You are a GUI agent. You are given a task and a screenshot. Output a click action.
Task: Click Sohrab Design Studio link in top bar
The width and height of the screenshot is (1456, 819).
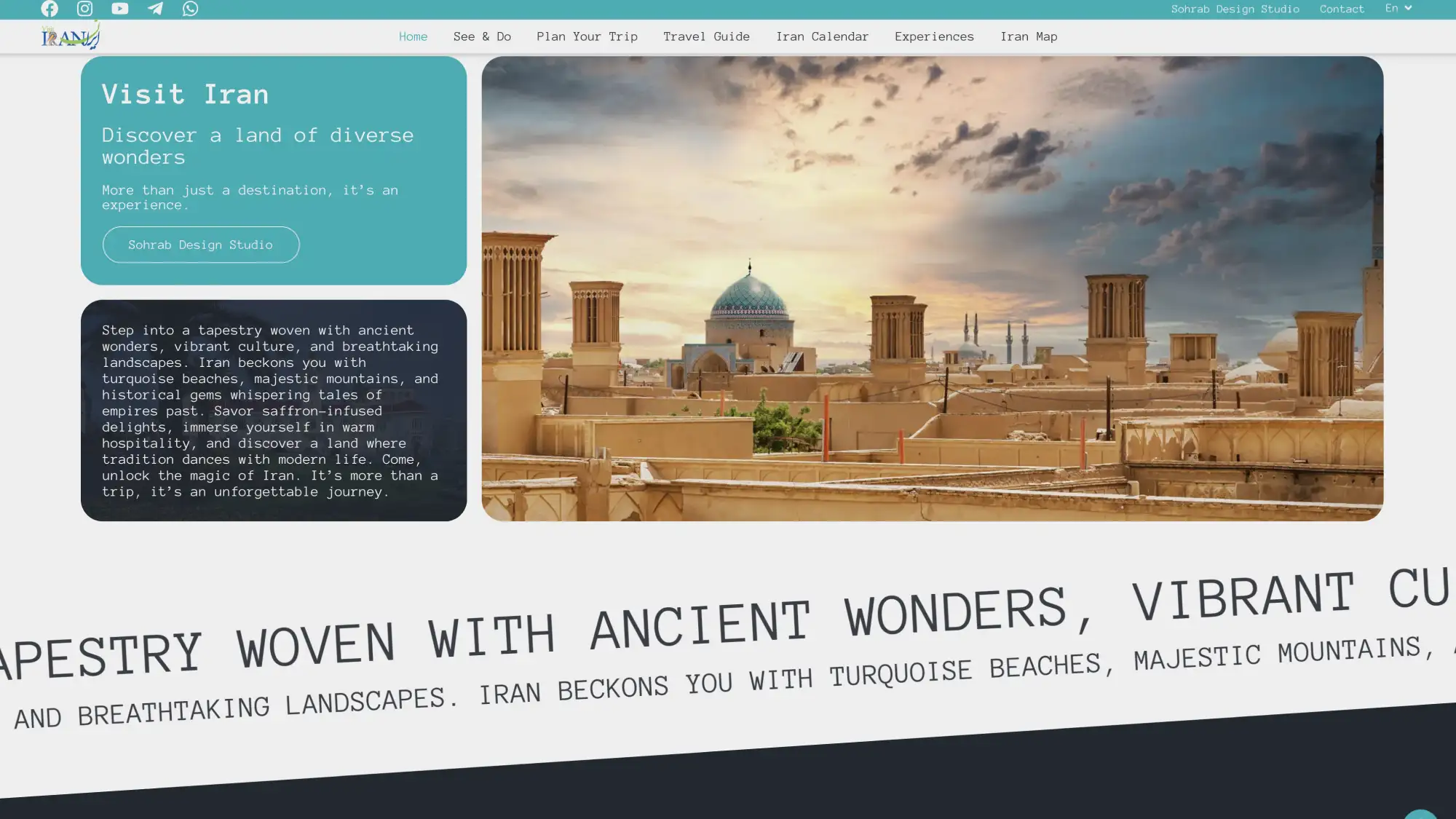pos(1235,9)
